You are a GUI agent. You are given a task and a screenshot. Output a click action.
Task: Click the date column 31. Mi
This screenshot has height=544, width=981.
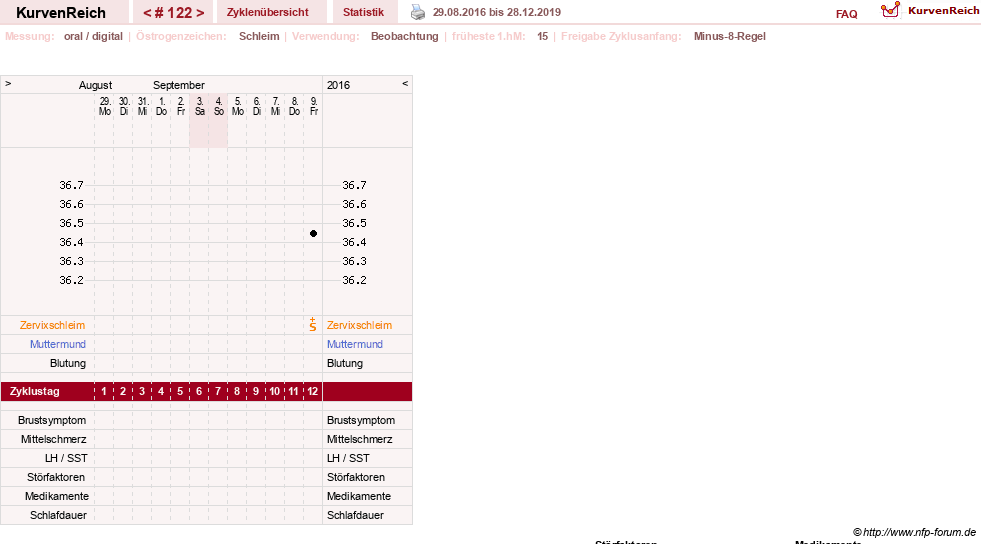pyautogui.click(x=143, y=106)
